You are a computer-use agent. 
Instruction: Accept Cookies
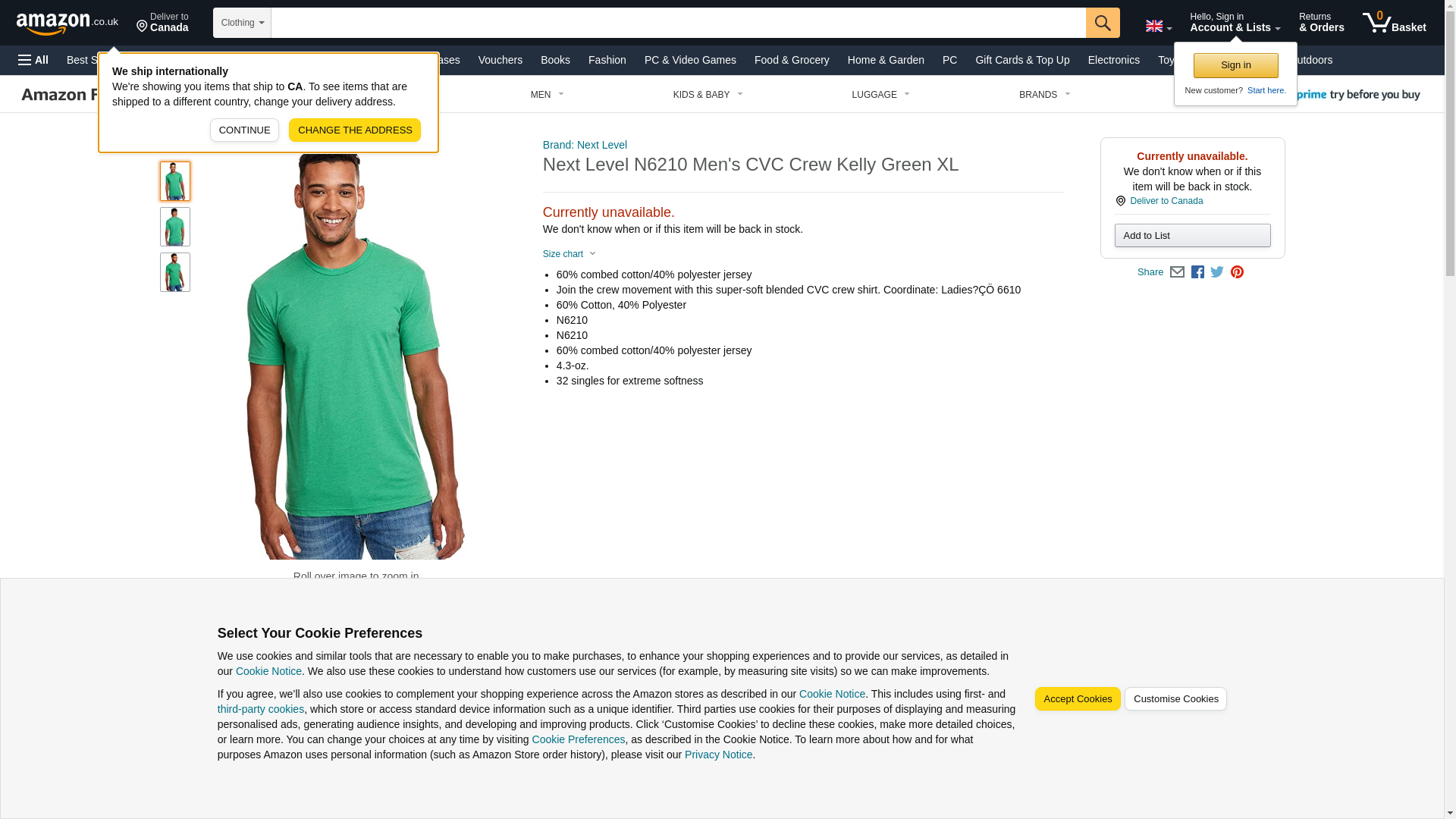(1077, 699)
